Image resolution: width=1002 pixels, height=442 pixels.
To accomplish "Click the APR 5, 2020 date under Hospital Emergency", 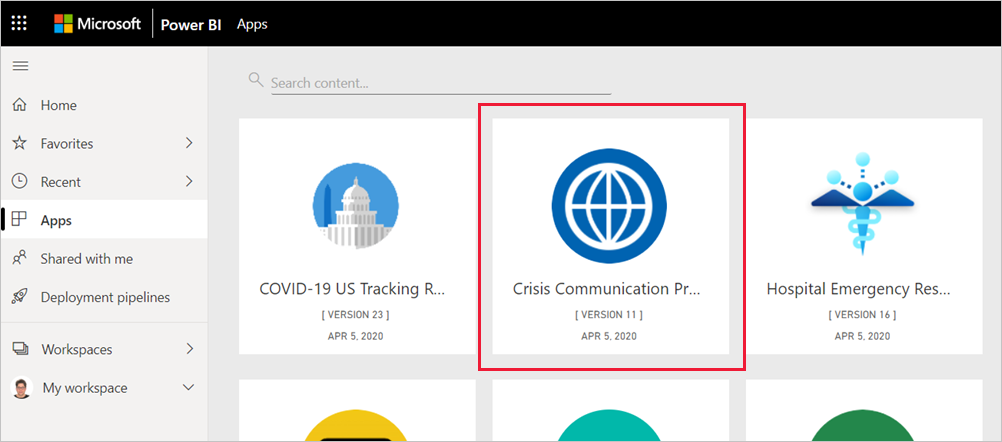I will tap(863, 337).
